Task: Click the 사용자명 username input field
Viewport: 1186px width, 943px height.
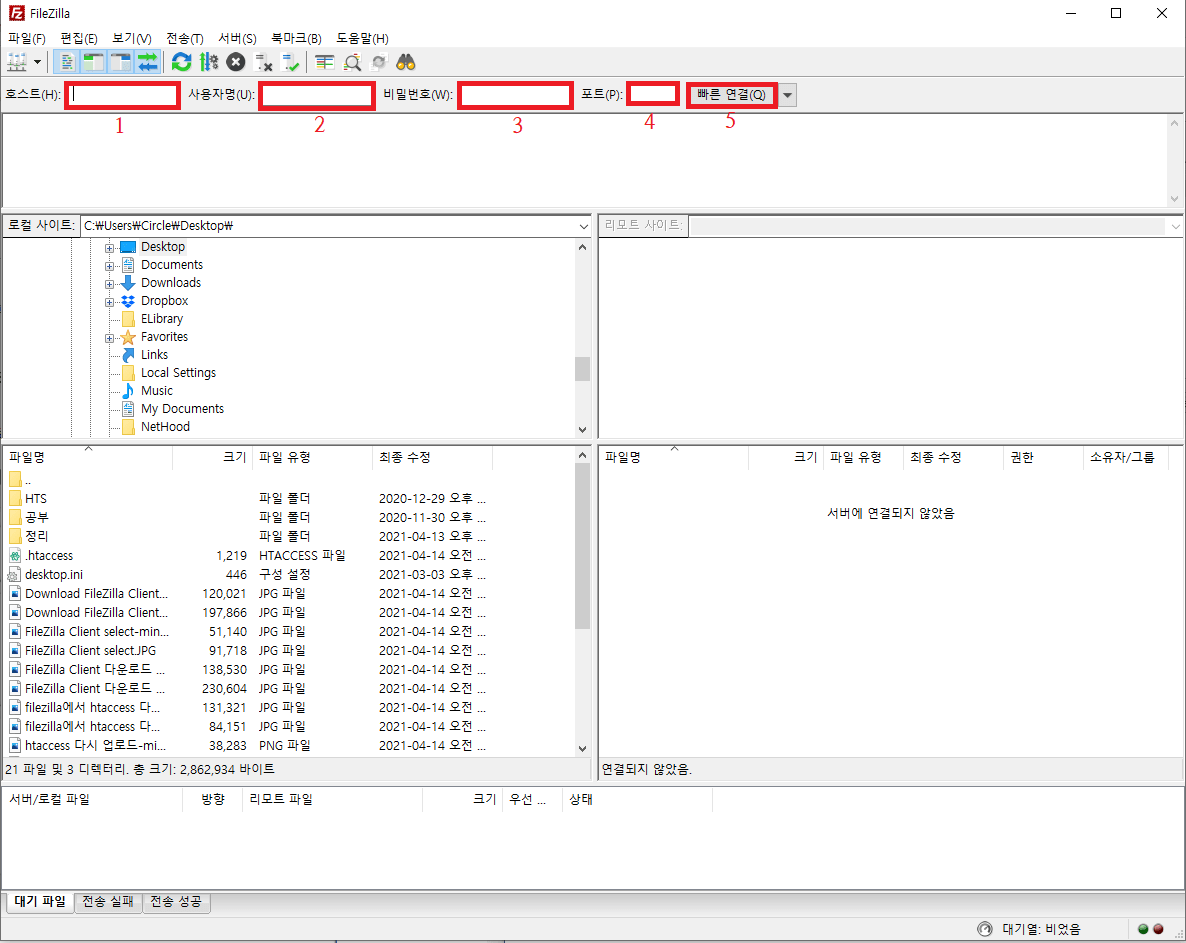Action: pos(317,95)
